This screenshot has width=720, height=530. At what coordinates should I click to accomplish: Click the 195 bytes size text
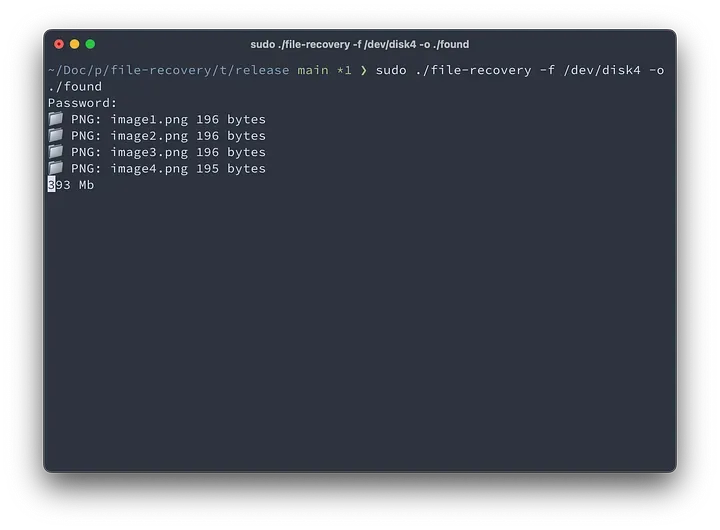231,168
